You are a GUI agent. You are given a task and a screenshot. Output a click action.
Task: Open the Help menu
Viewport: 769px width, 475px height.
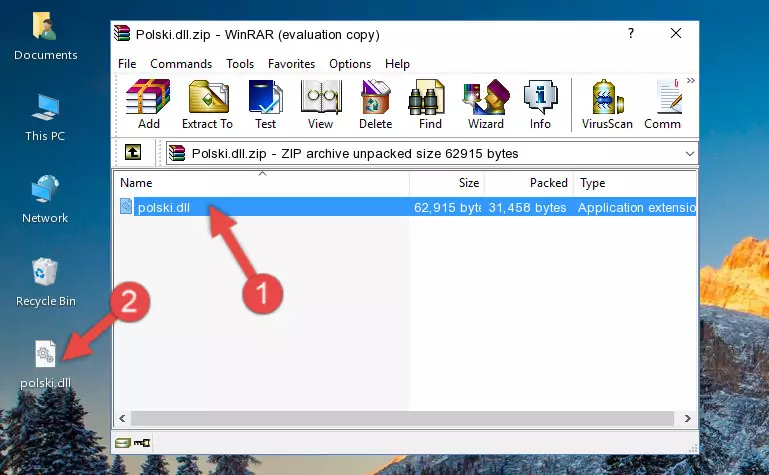tap(397, 64)
